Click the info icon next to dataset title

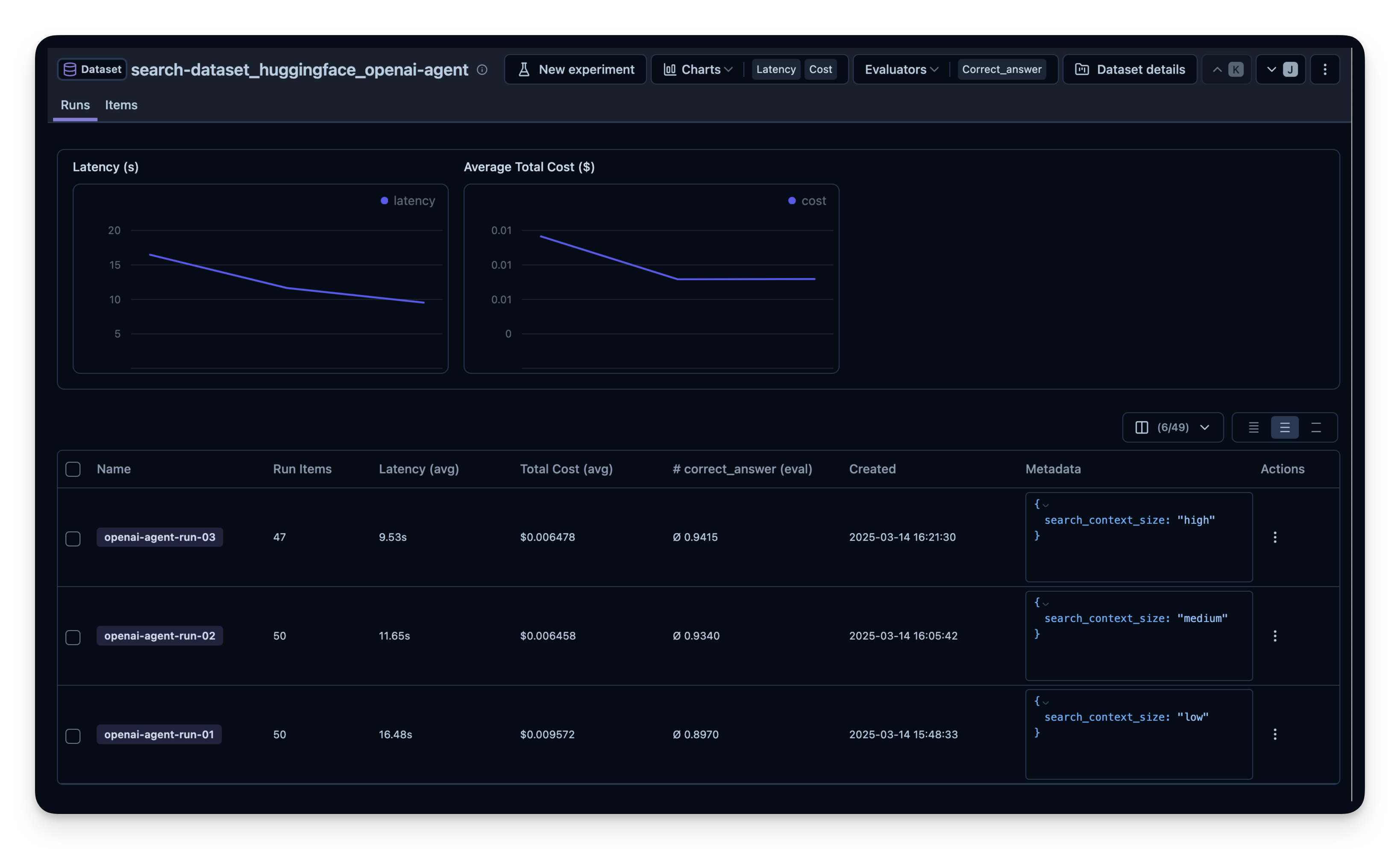click(x=482, y=69)
